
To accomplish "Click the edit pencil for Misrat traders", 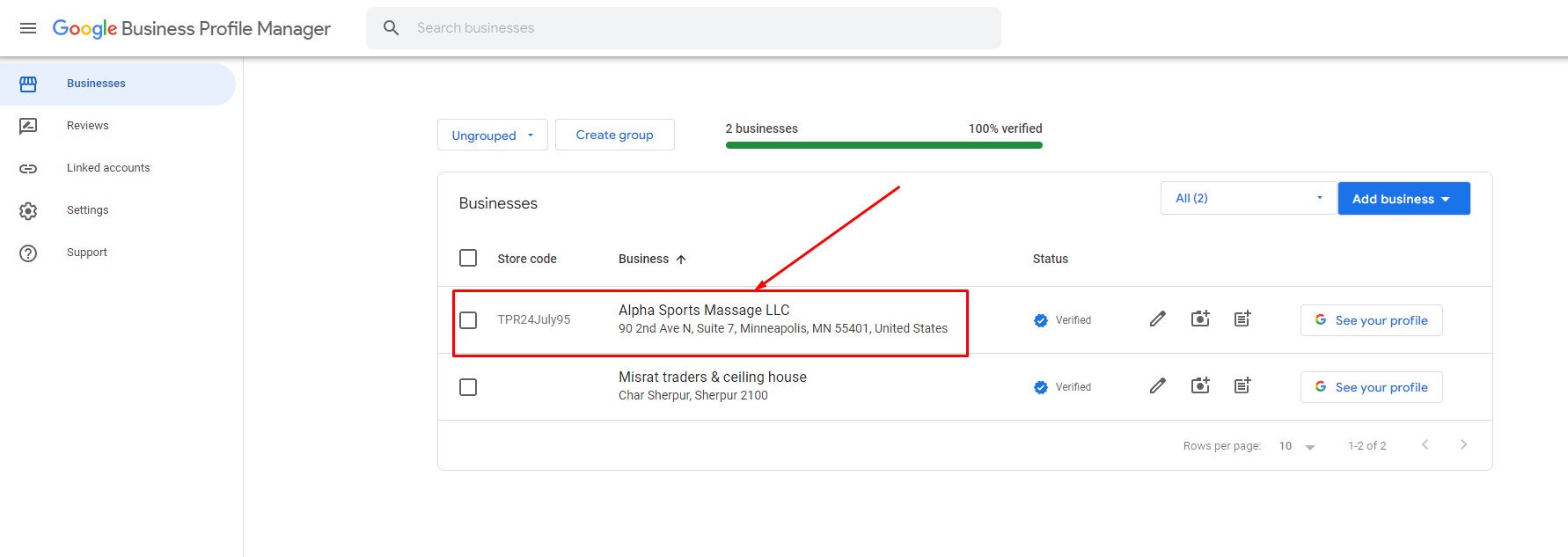I will (1157, 386).
